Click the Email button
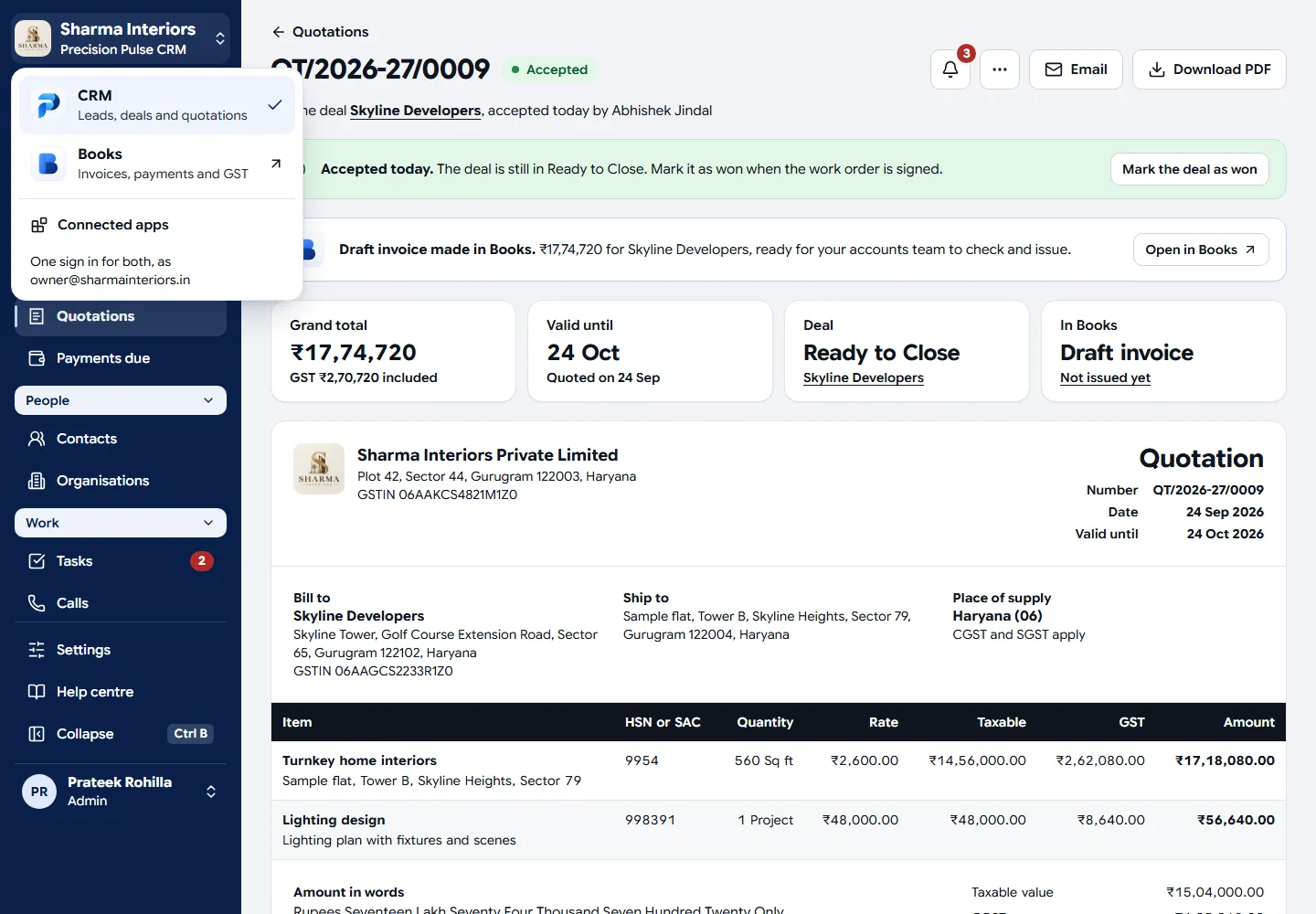 (x=1076, y=69)
